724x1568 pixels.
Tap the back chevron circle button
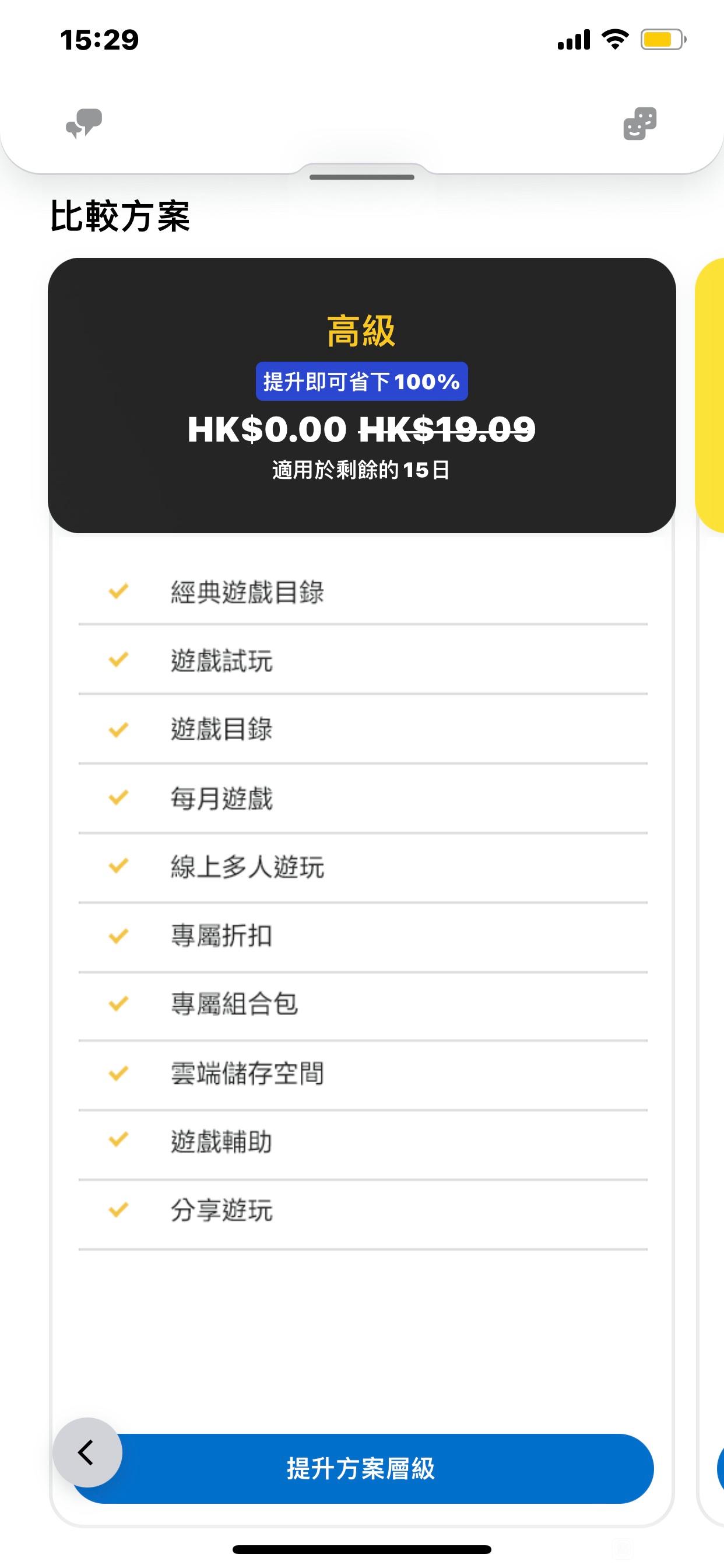tap(87, 1452)
